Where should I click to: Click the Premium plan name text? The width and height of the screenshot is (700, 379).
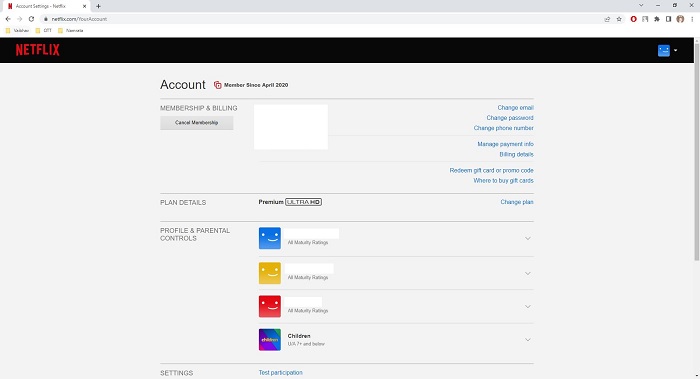click(x=271, y=202)
